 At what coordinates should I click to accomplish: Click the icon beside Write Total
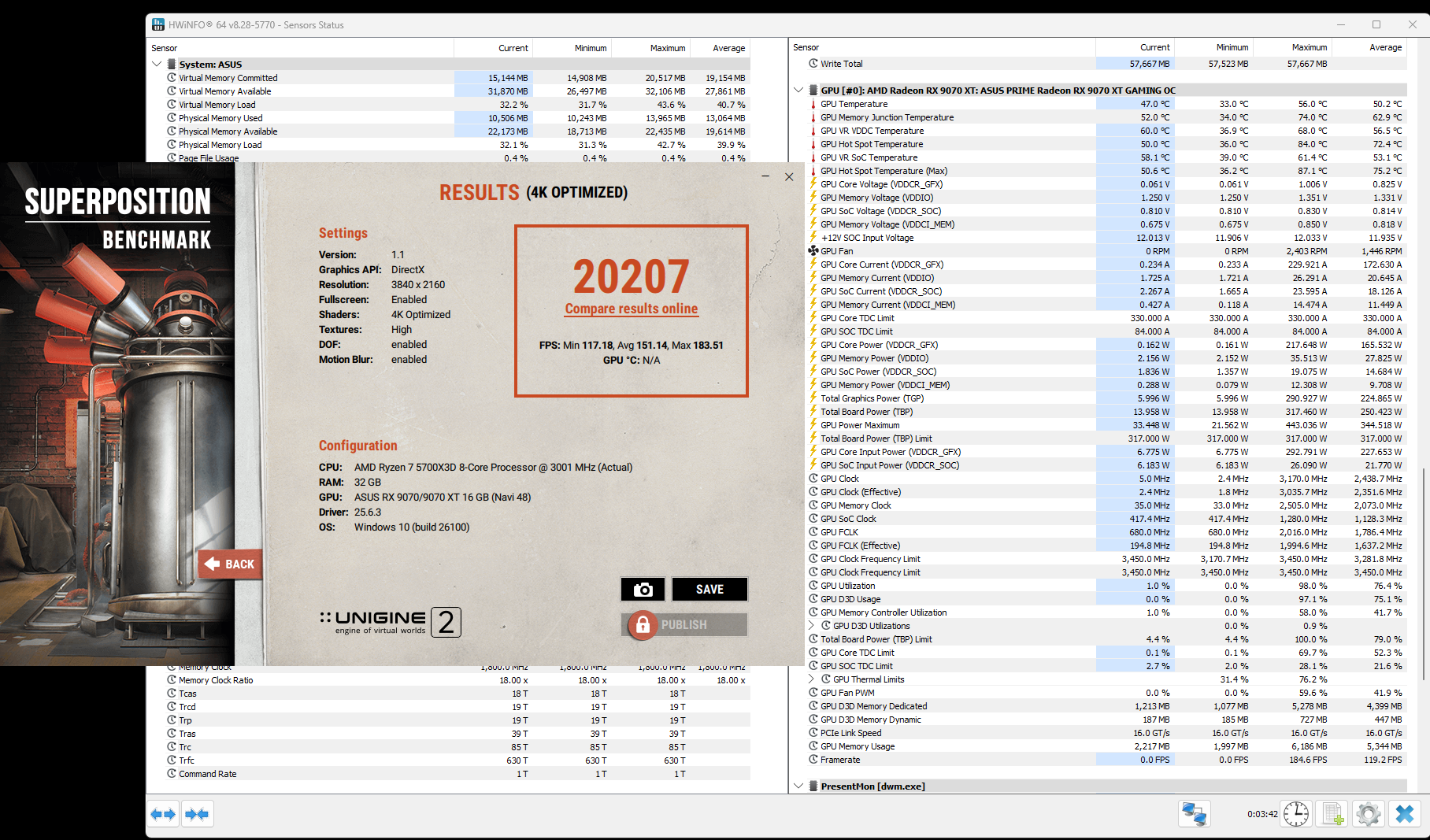click(813, 64)
